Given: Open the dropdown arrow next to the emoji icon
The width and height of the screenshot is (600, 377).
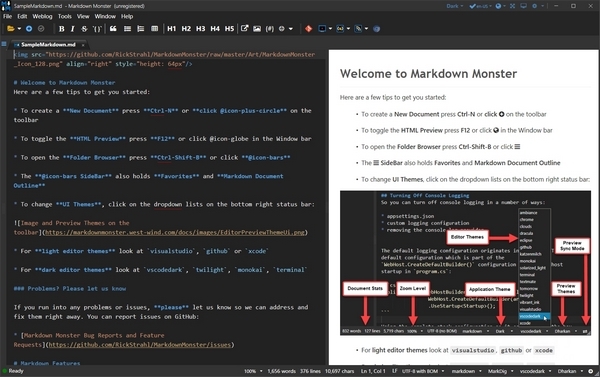Looking at the screenshot, I should (x=291, y=29).
